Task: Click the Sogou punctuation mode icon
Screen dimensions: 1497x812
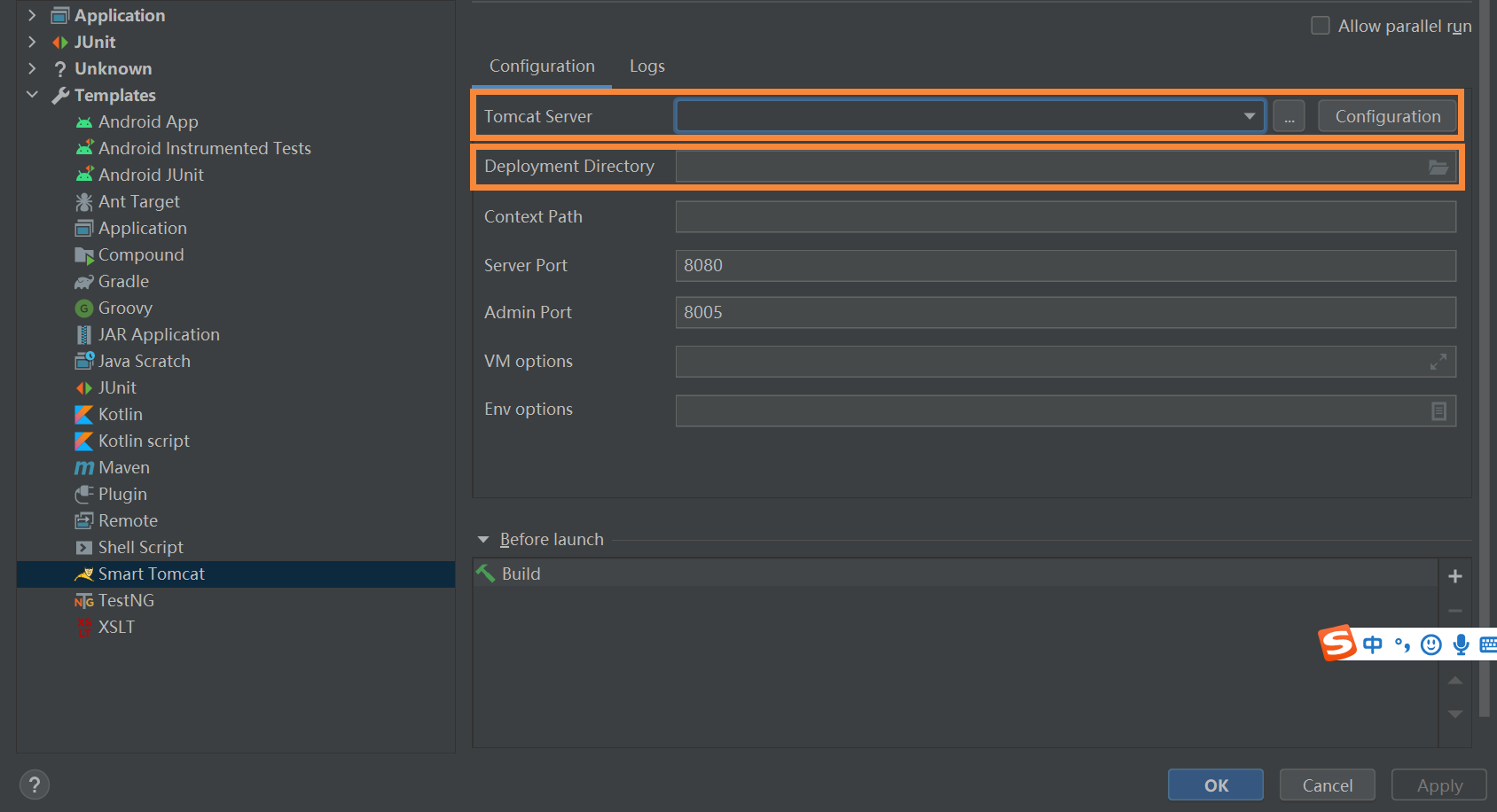Action: pyautogui.click(x=1402, y=644)
